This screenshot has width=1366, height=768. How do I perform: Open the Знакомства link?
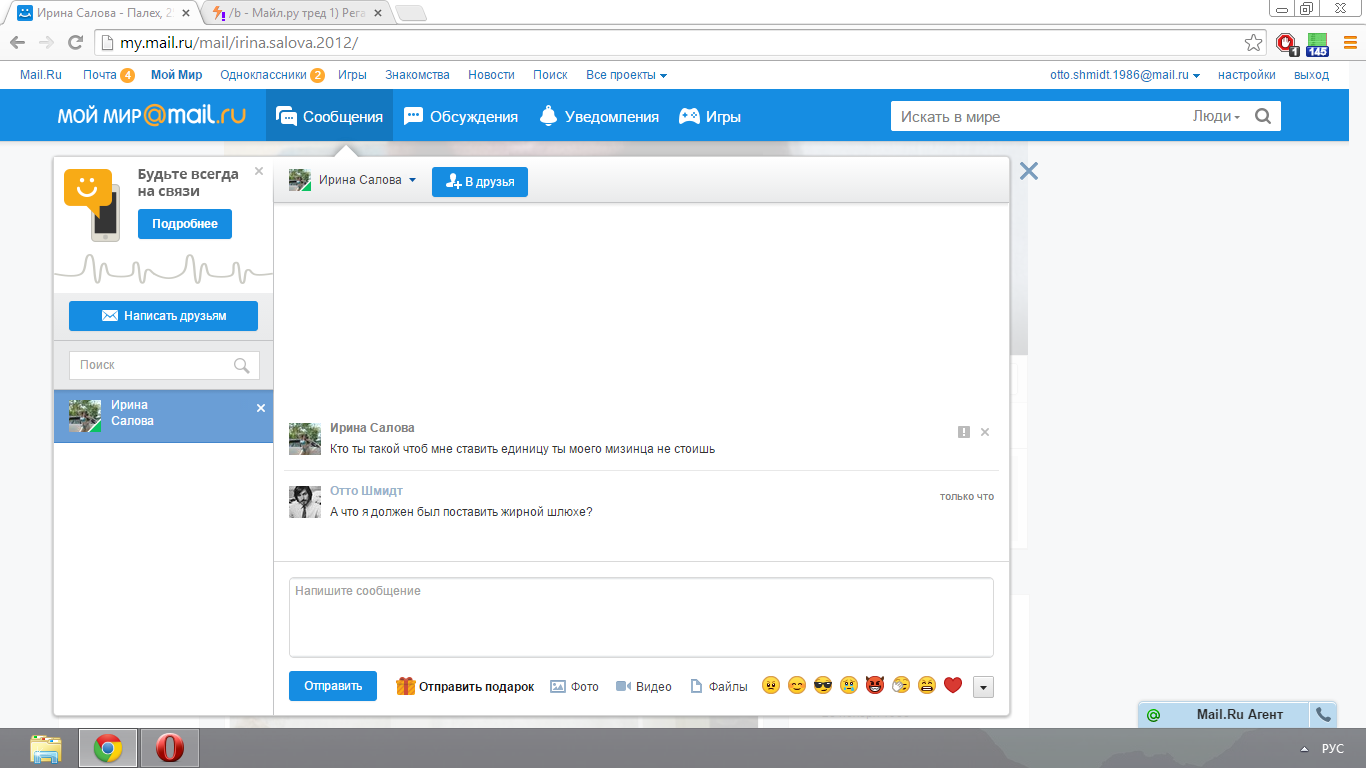(417, 75)
